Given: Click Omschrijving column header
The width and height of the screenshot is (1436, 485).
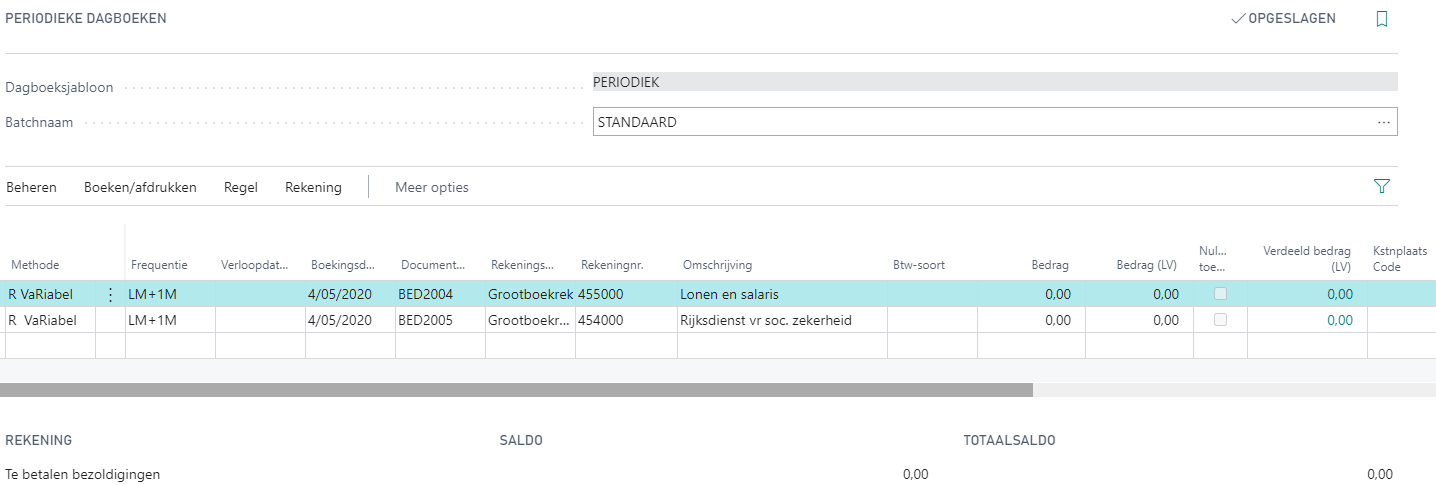Looking at the screenshot, I should (x=717, y=265).
